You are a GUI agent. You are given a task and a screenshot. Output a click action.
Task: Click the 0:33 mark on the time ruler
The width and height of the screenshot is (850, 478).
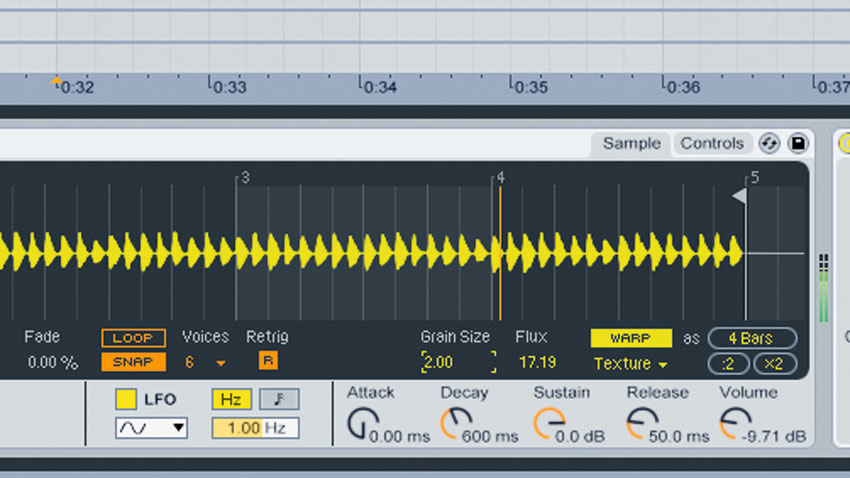pyautogui.click(x=227, y=86)
